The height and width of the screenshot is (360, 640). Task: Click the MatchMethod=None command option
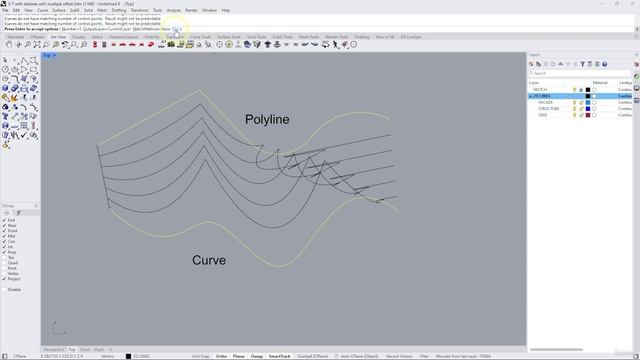[151, 29]
